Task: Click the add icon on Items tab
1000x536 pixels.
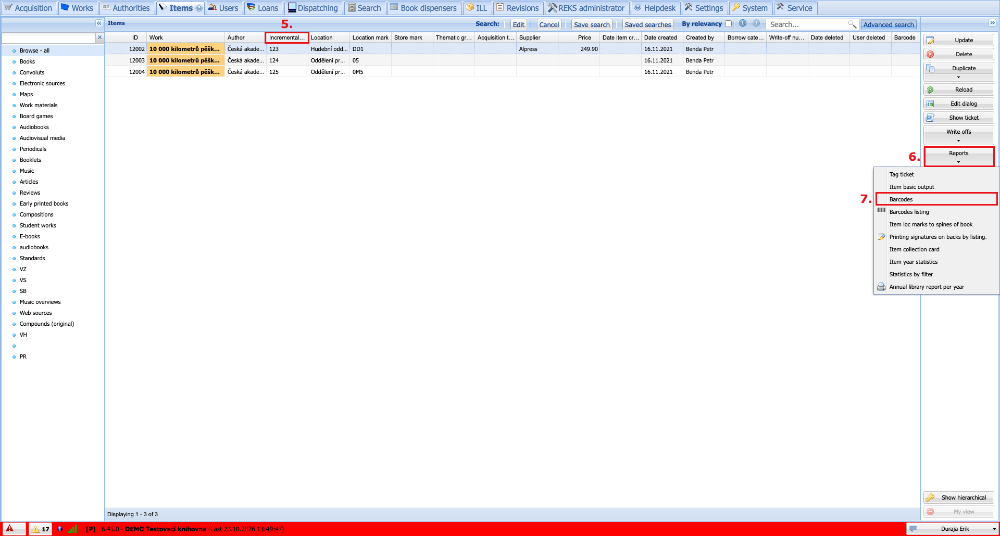Action: pos(199,8)
